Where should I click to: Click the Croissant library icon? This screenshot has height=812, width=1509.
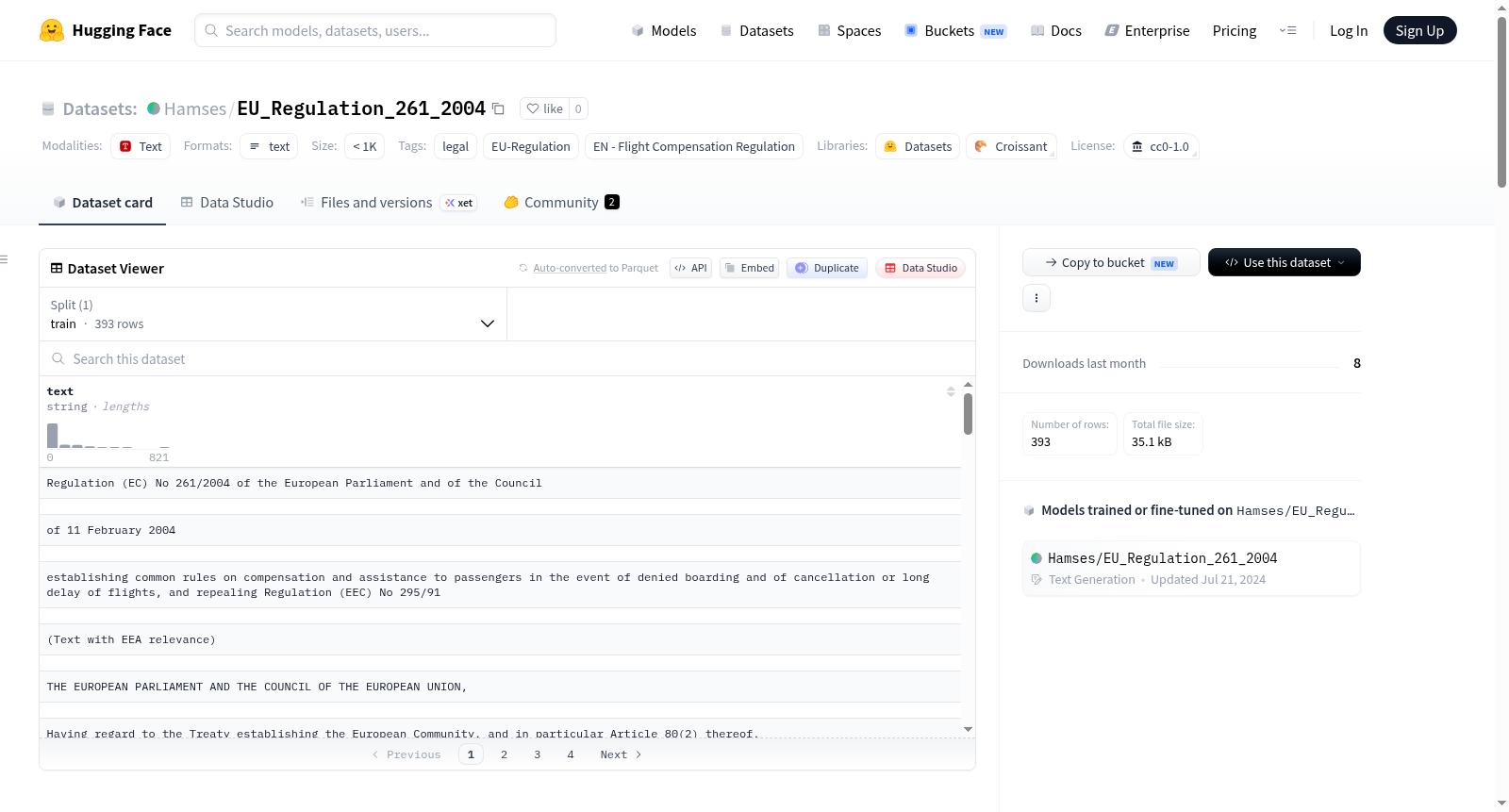tap(981, 146)
